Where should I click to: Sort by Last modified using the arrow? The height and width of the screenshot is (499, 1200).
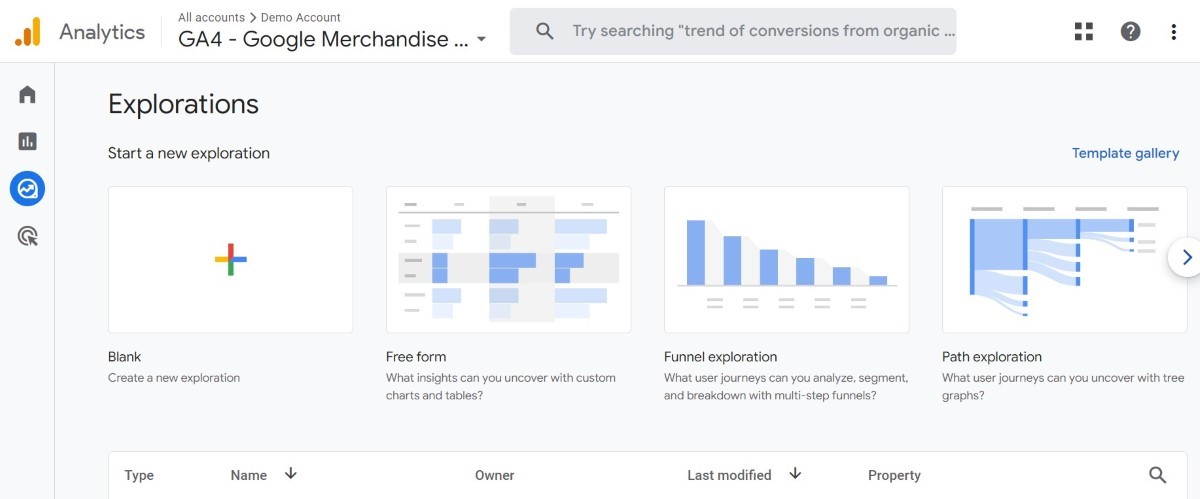795,474
